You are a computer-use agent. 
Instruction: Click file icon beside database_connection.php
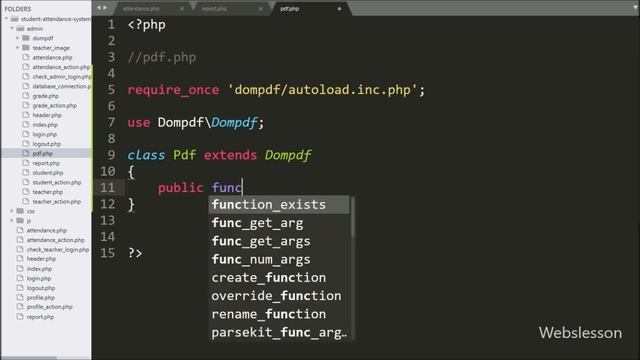(x=26, y=86)
